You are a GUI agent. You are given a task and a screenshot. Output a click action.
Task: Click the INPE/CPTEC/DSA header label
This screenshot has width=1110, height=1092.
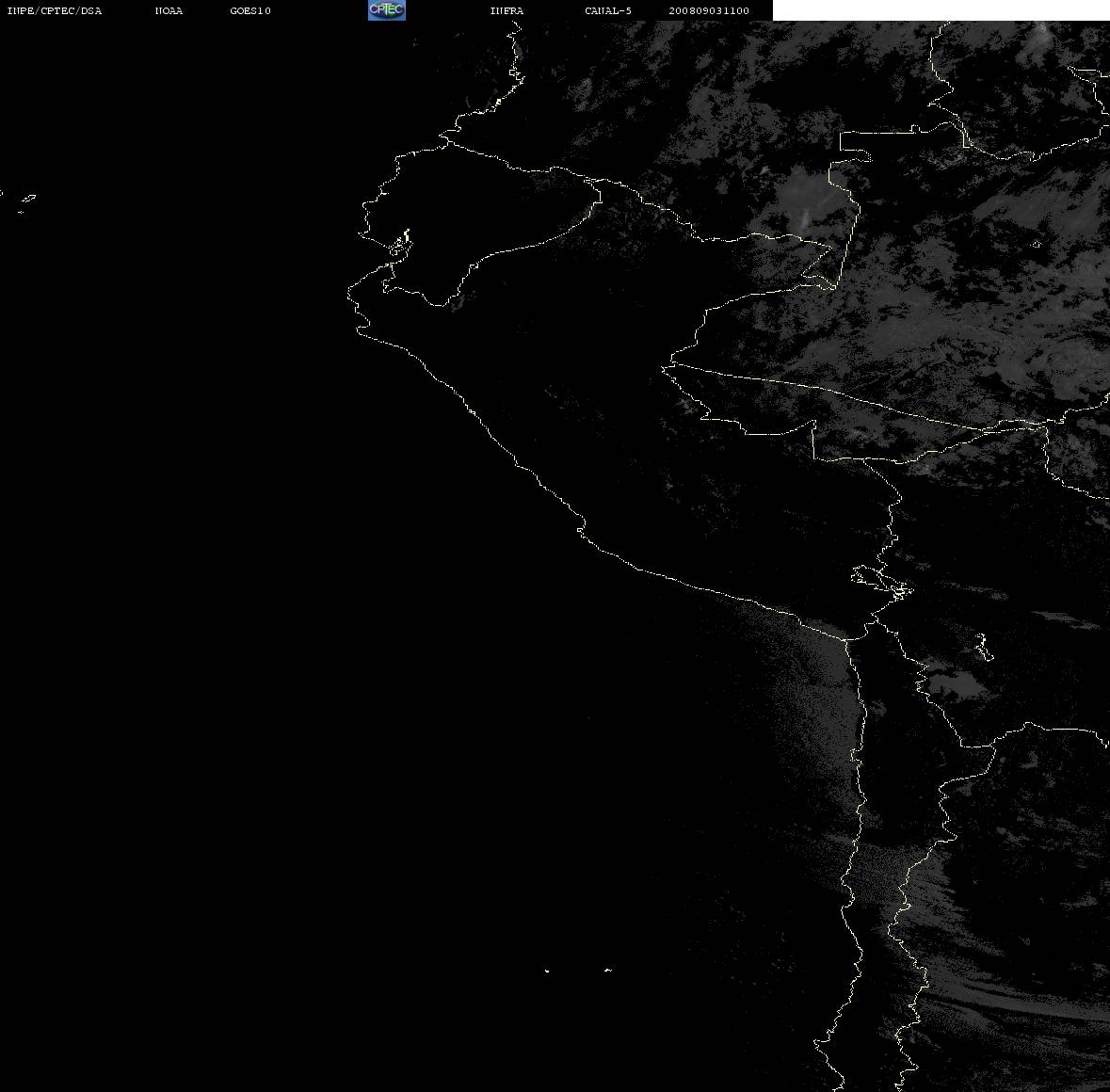coord(55,10)
